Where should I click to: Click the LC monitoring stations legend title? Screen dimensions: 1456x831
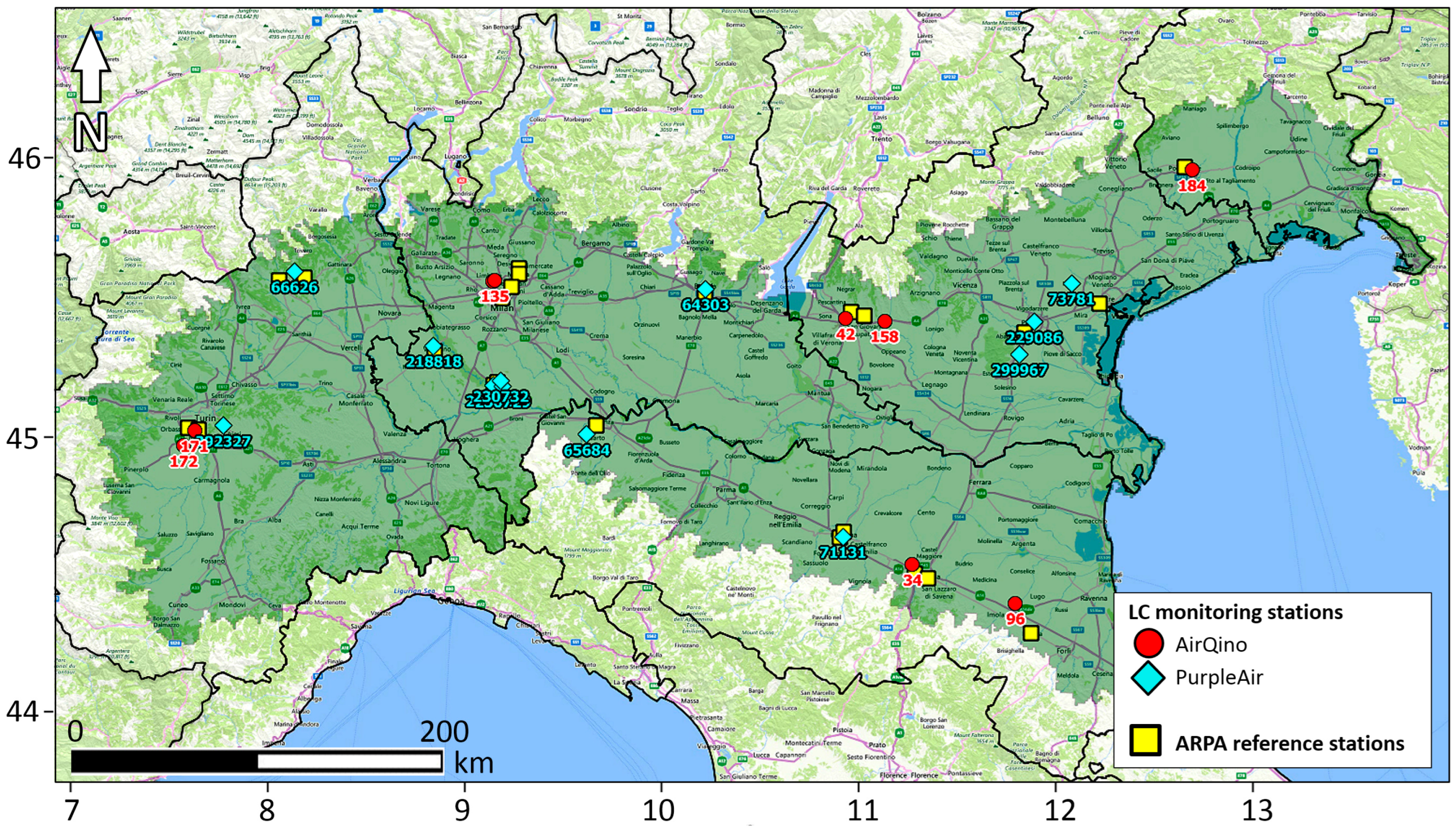click(x=1235, y=612)
